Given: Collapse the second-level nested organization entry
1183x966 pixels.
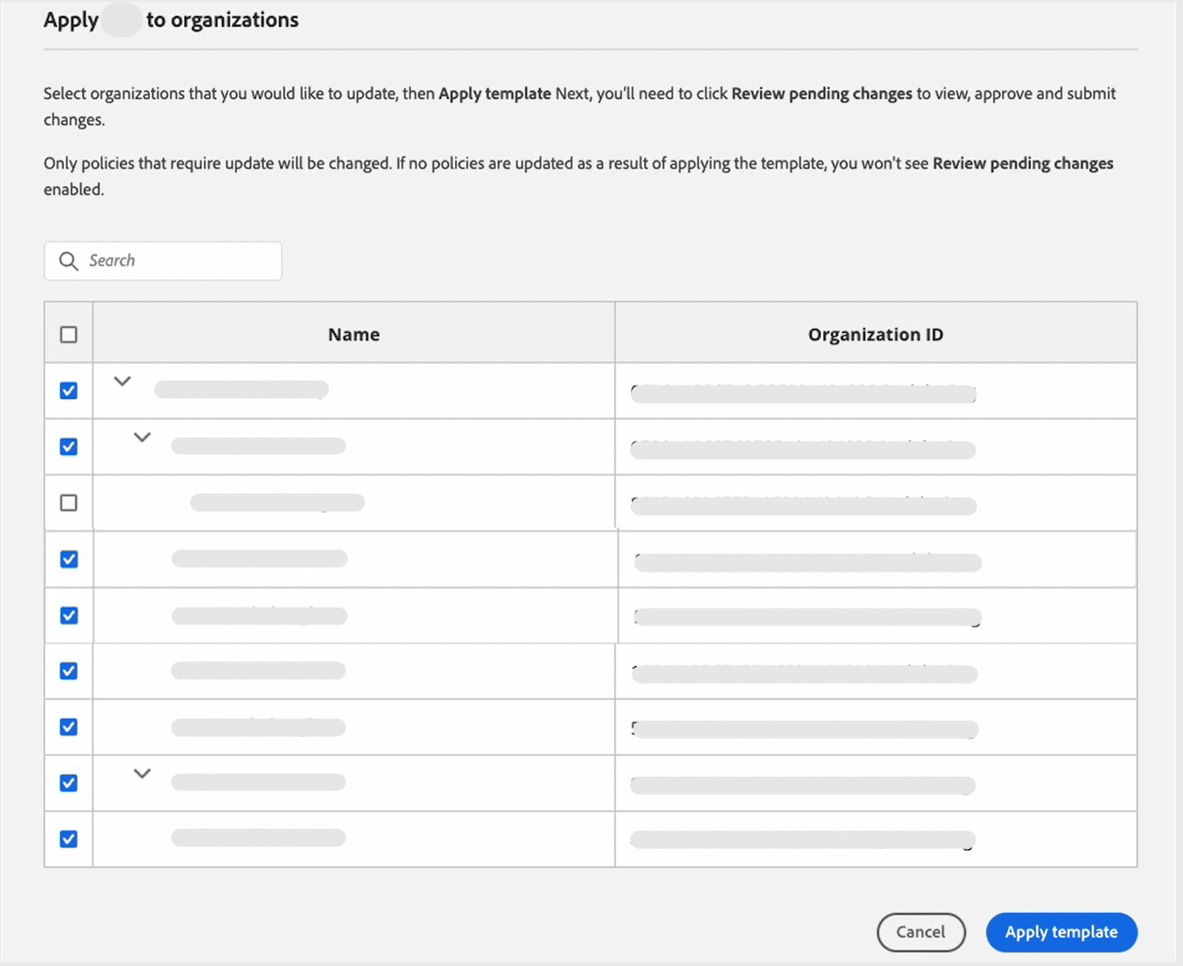Looking at the screenshot, I should [x=142, y=437].
